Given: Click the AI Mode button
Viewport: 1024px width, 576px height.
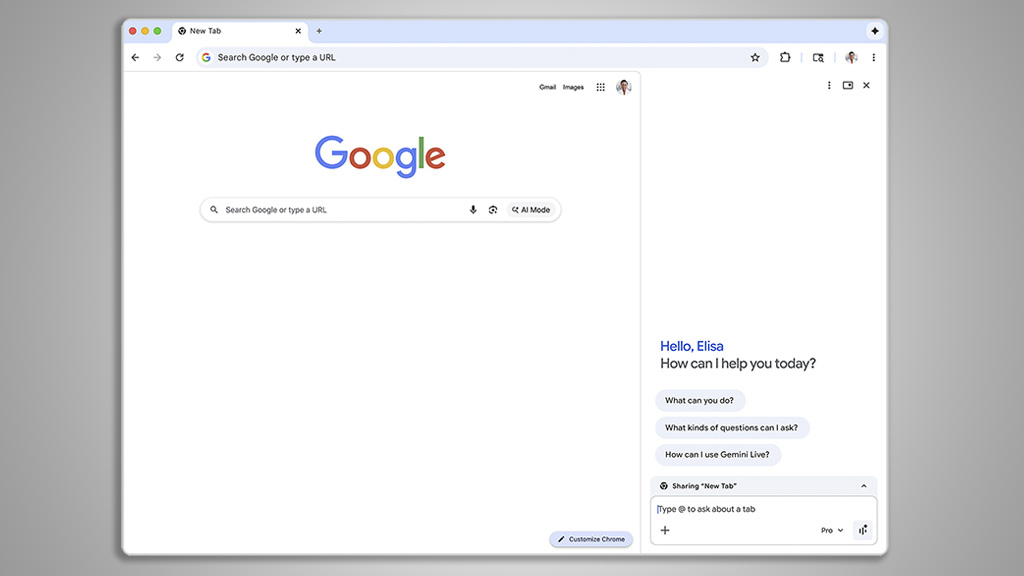Looking at the screenshot, I should (x=531, y=210).
